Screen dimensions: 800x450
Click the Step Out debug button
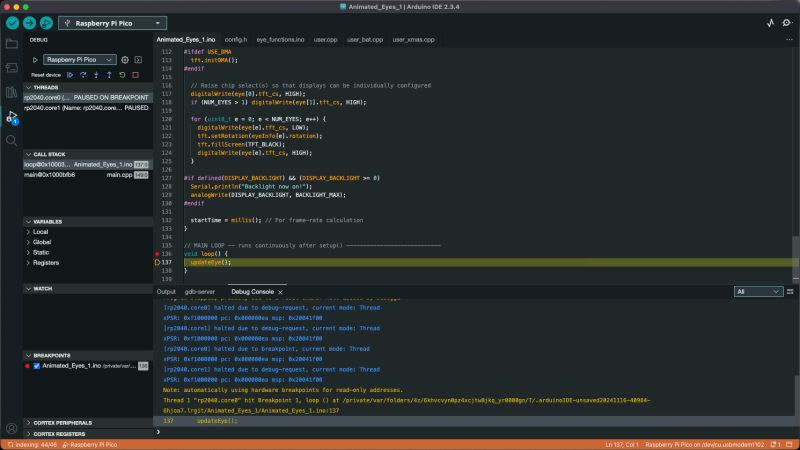[x=109, y=75]
